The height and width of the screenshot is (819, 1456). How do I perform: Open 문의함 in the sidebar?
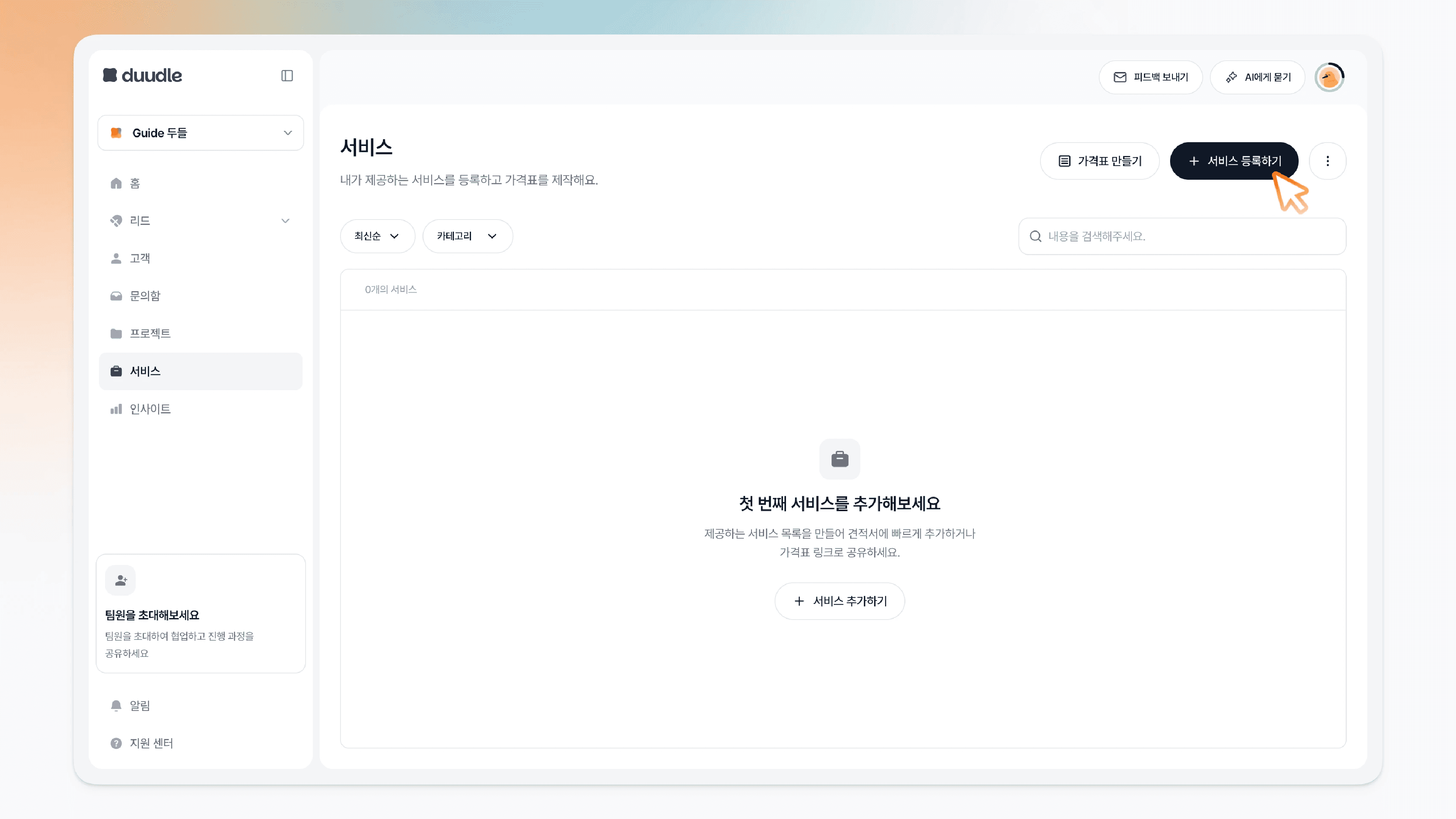click(201, 296)
